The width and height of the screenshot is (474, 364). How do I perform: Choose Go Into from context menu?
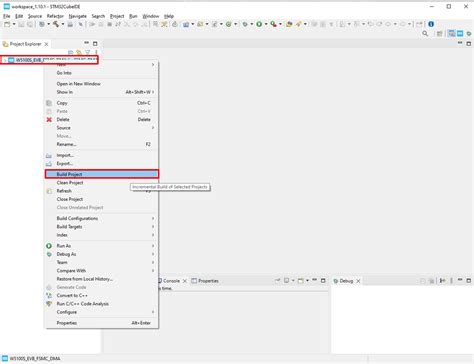102,73
